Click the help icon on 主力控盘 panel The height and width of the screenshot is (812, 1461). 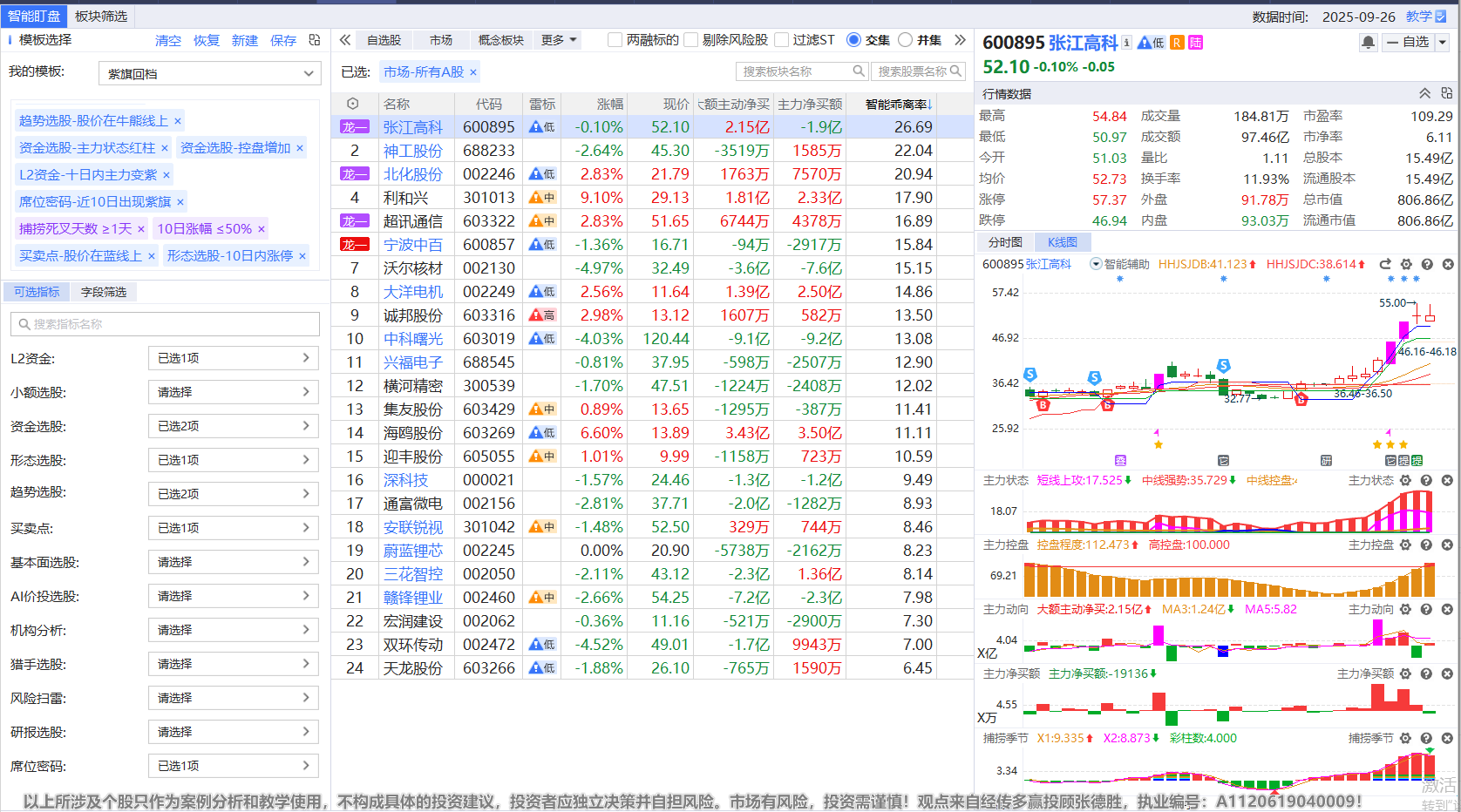pyautogui.click(x=1426, y=545)
